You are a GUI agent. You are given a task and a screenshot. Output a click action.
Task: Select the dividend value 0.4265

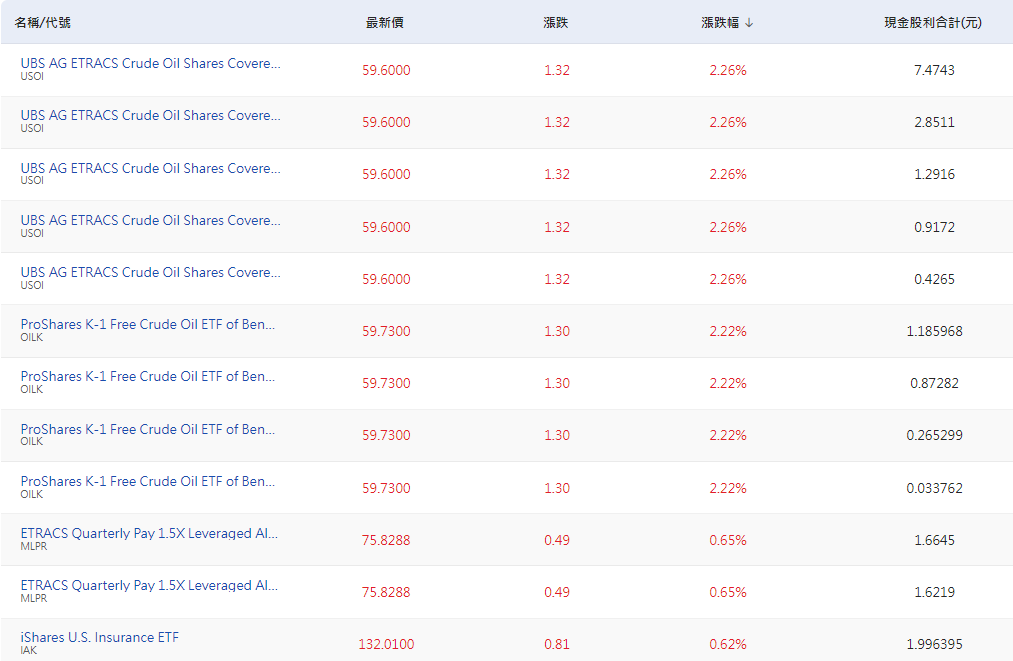934,279
